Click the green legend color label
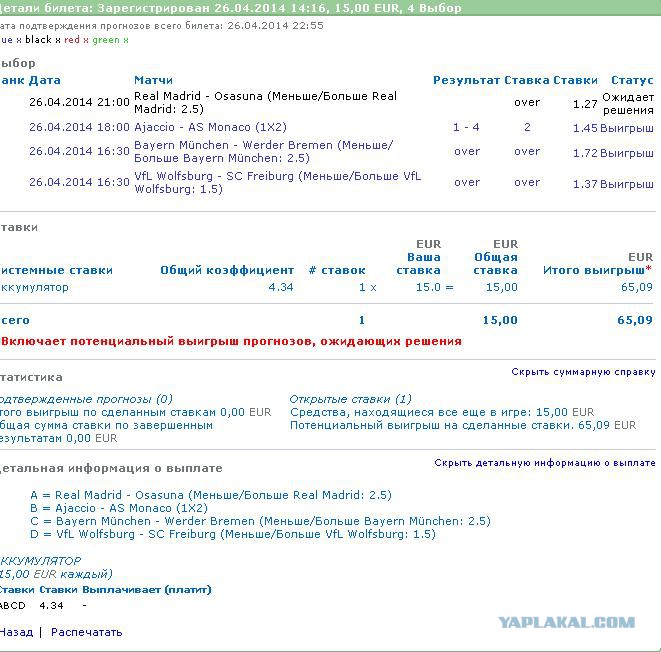 [105, 40]
